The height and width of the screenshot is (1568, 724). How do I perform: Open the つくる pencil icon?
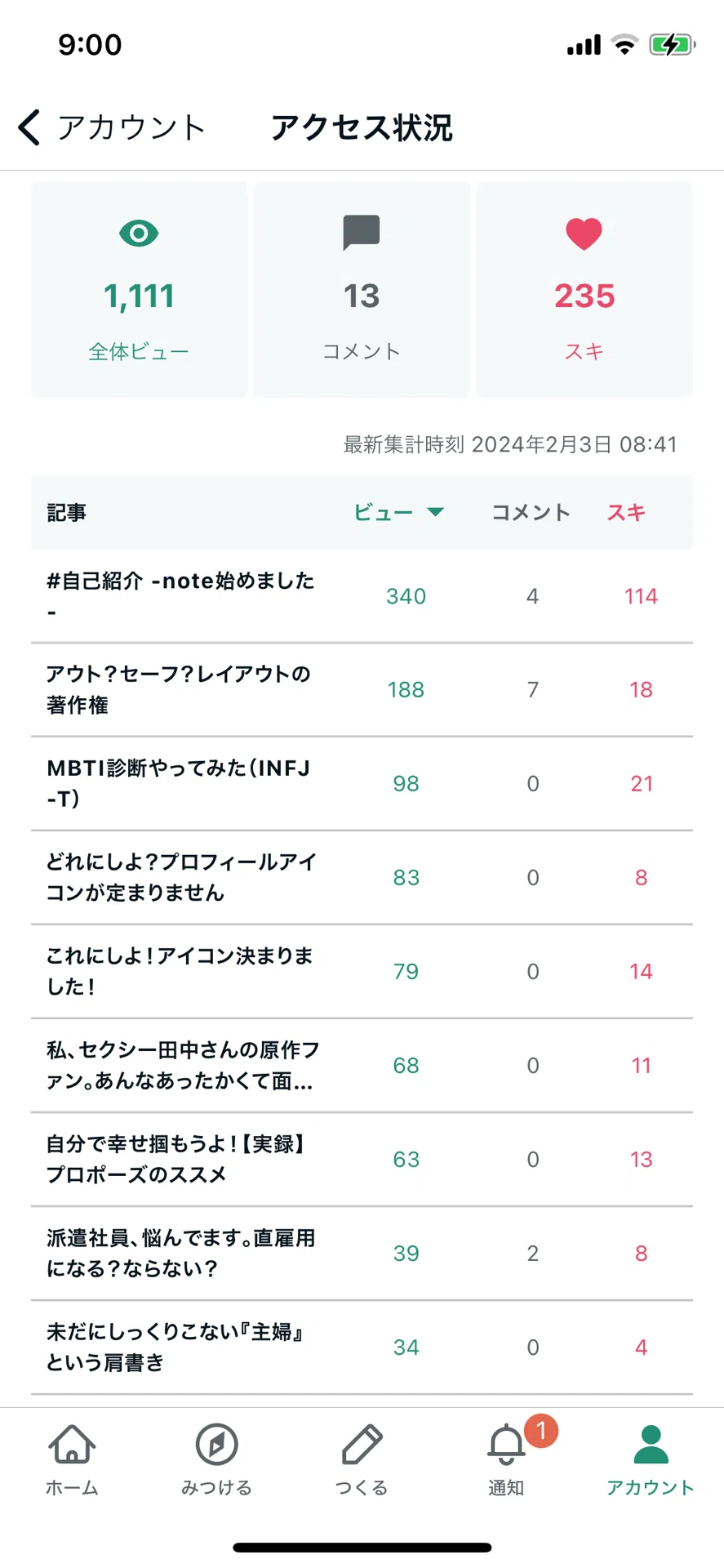coord(362,1444)
